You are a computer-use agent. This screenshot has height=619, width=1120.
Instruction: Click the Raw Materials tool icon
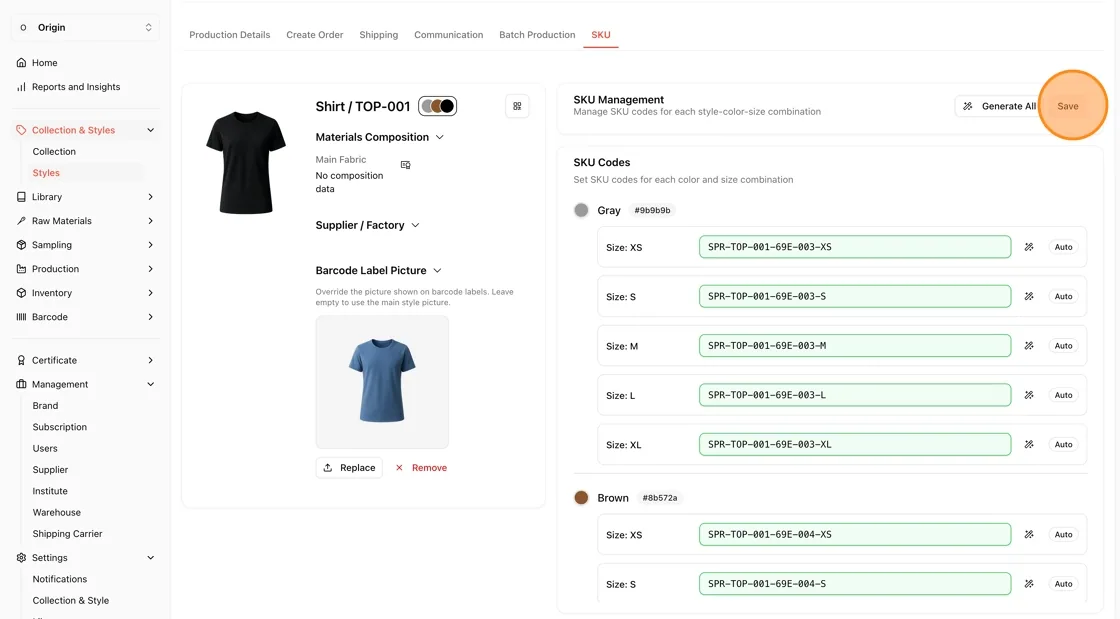(21, 221)
